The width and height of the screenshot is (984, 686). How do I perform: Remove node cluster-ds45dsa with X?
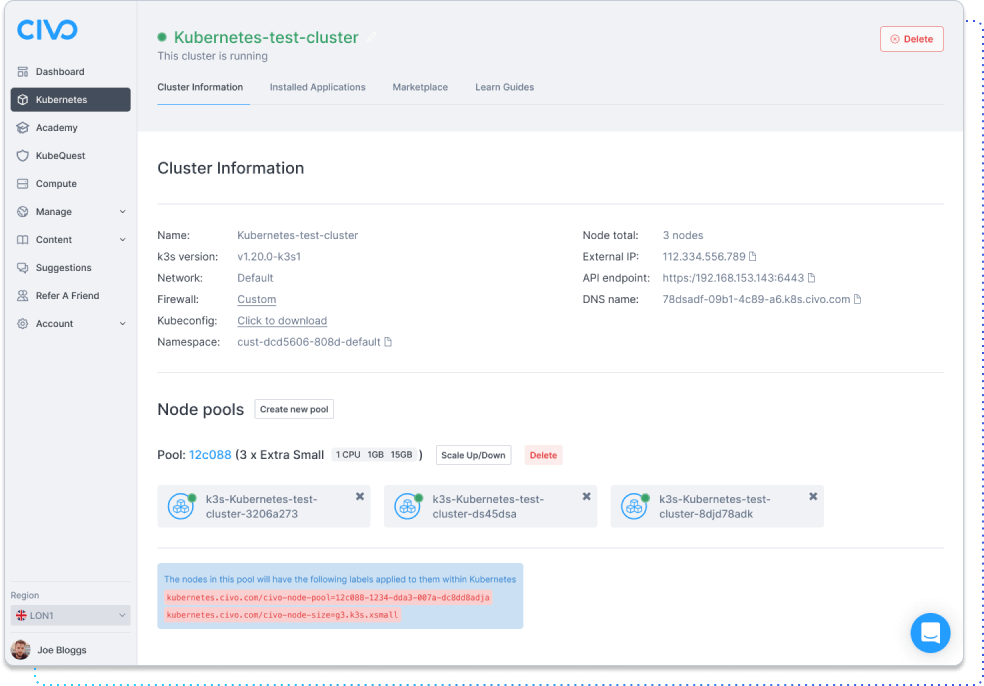(586, 496)
